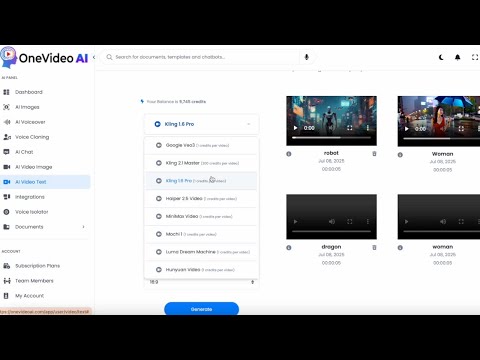Enter fullscreen on the dragon video
Screen dimensions: 480x360
(350, 222)
